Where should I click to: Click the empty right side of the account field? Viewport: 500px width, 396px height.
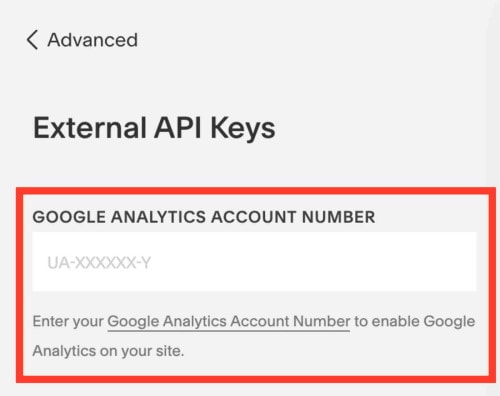pos(367,262)
